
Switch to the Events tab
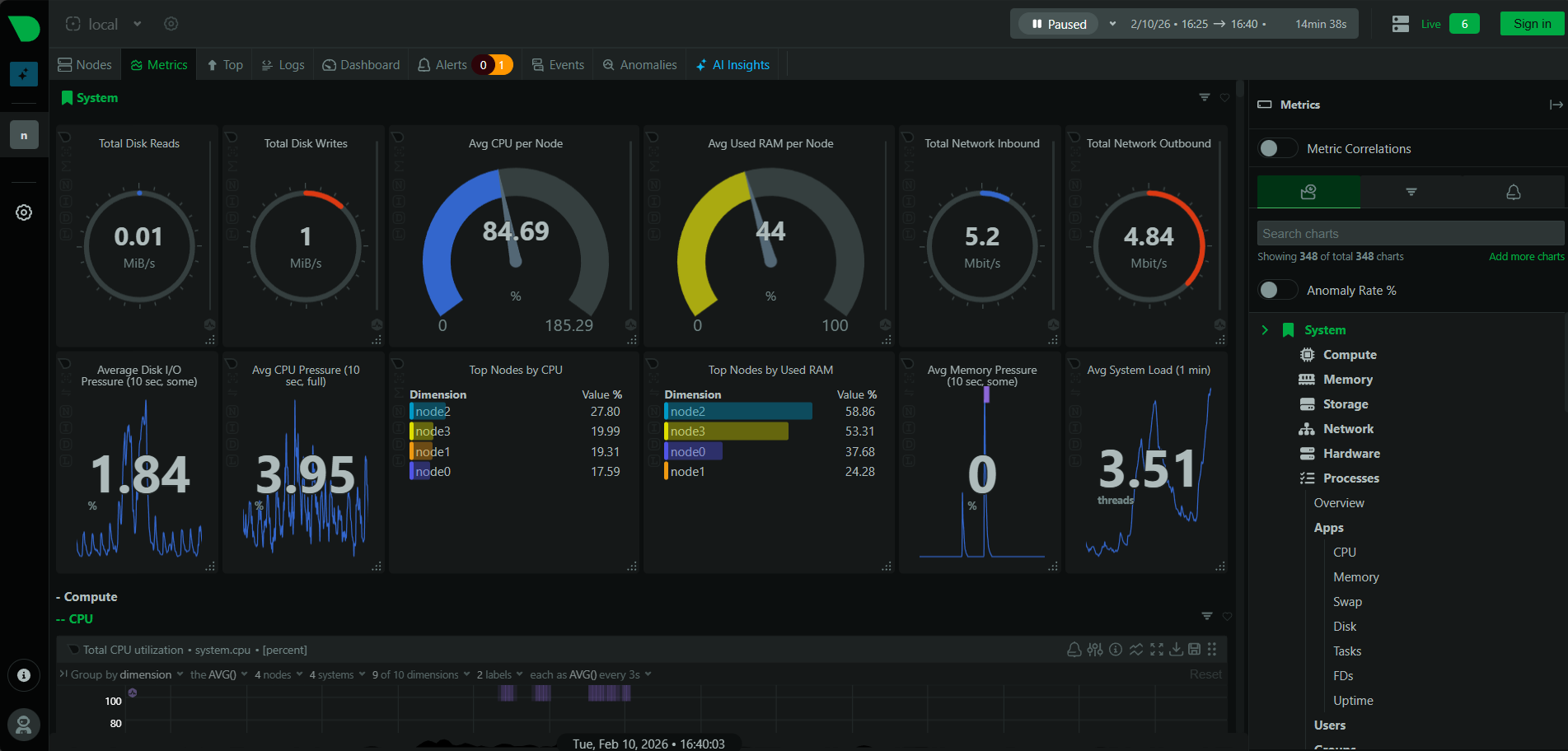558,65
